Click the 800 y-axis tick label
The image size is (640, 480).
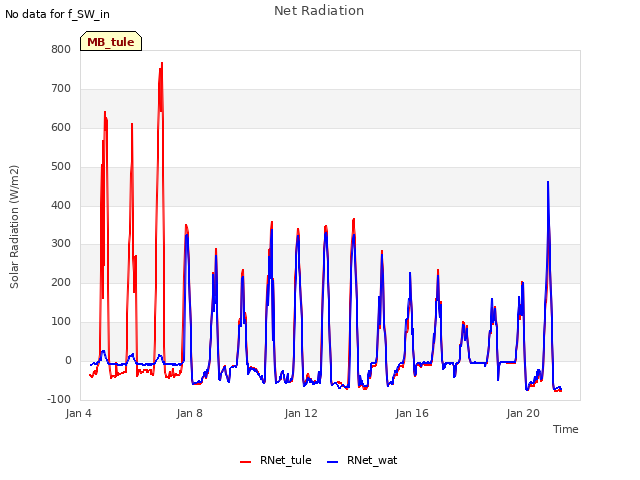(61, 49)
